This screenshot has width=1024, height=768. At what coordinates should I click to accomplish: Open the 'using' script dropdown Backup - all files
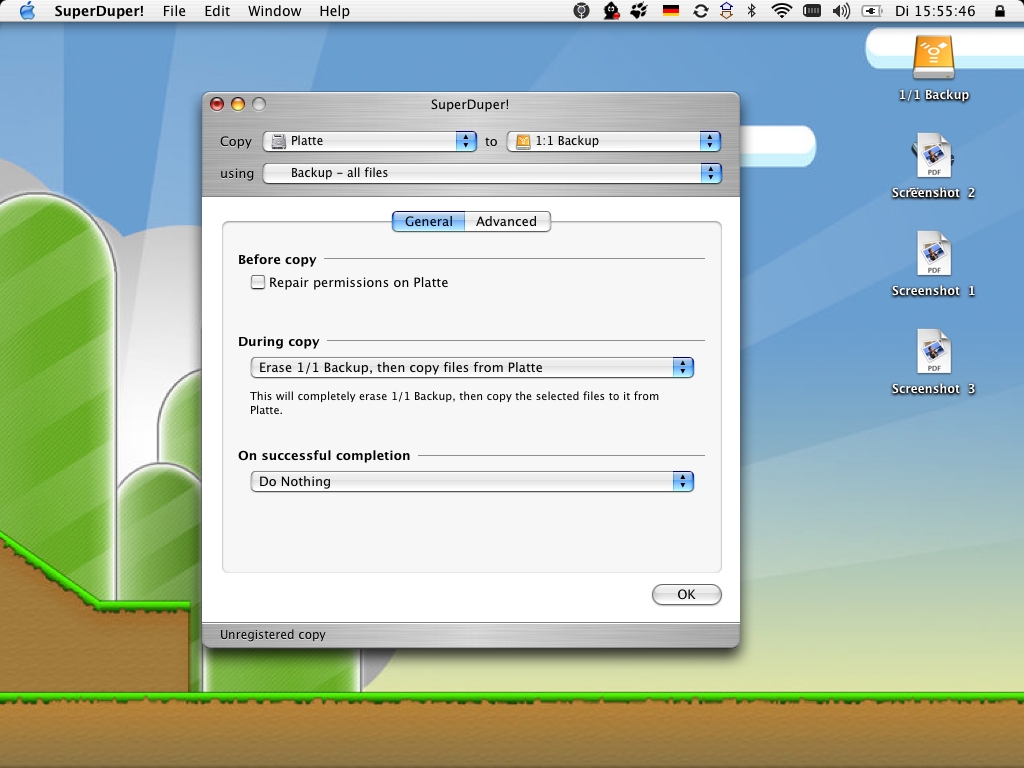(x=492, y=173)
